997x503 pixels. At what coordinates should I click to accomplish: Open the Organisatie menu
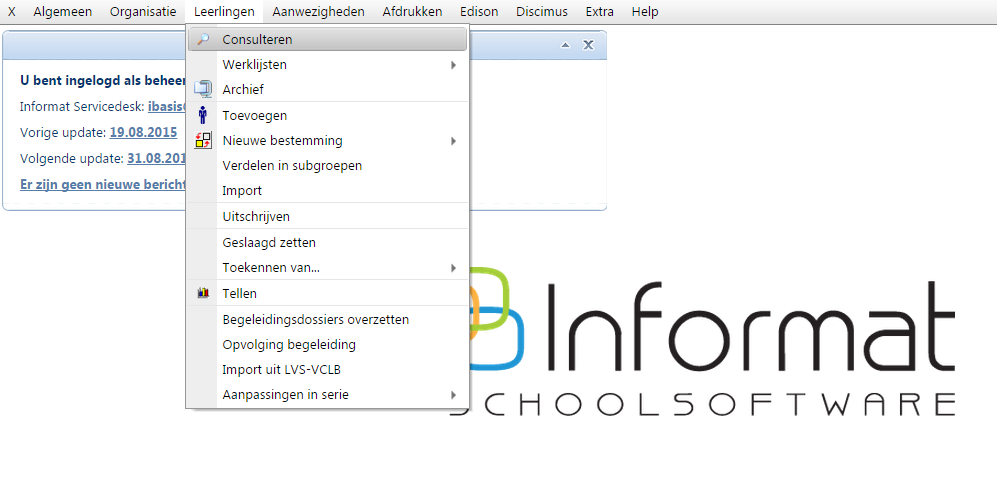coord(143,11)
